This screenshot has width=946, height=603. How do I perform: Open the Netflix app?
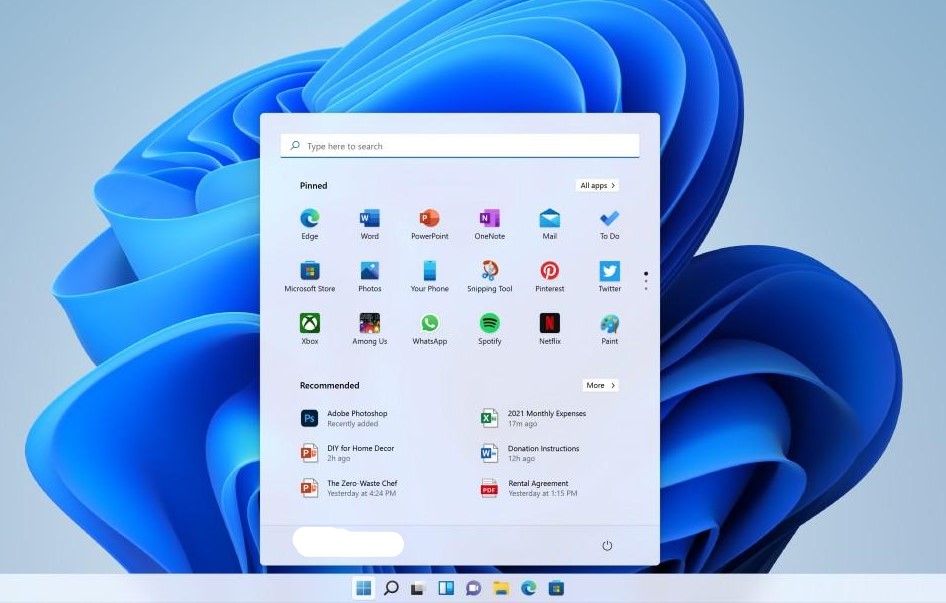tap(549, 329)
